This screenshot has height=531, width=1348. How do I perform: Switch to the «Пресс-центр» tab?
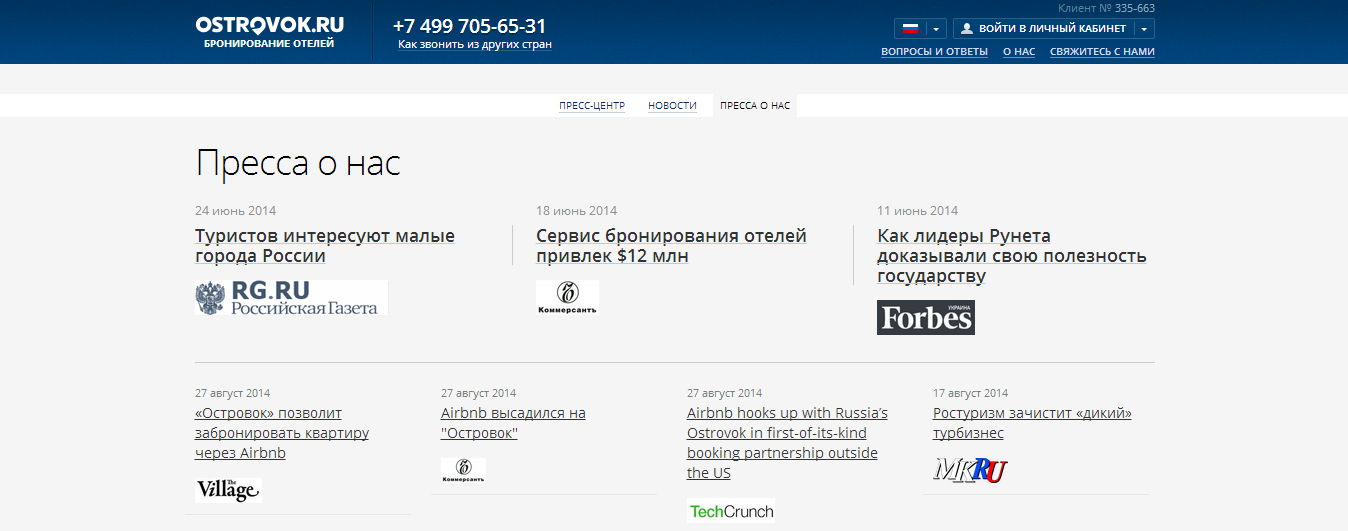pyautogui.click(x=592, y=105)
